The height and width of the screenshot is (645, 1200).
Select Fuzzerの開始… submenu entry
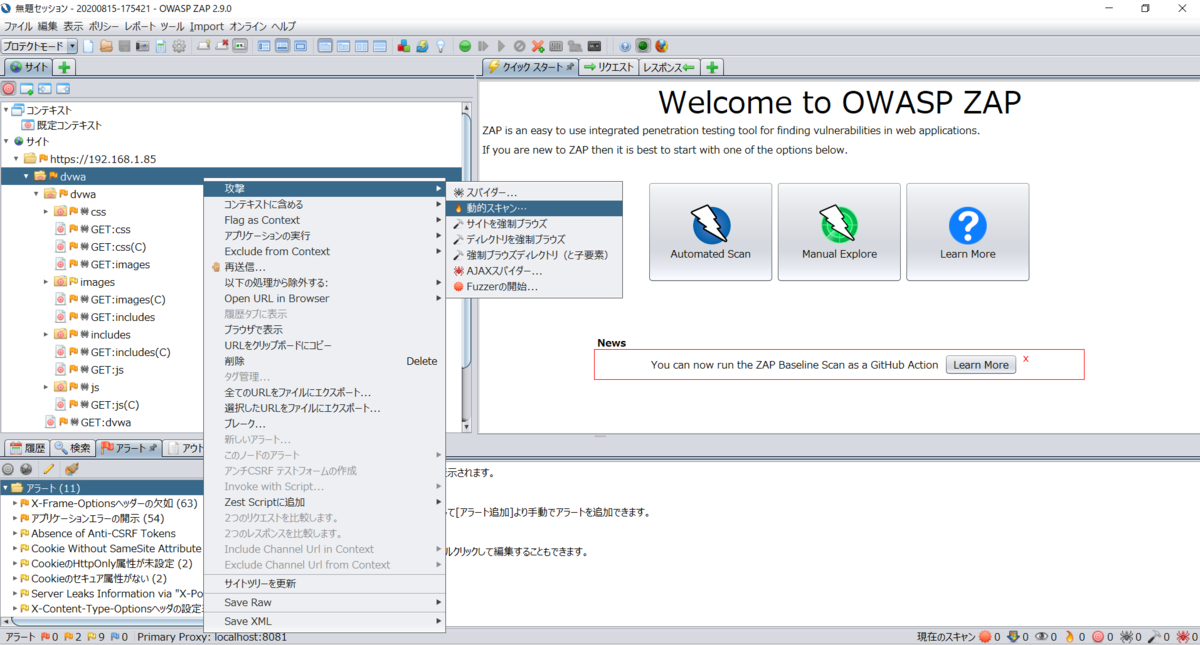(534, 287)
